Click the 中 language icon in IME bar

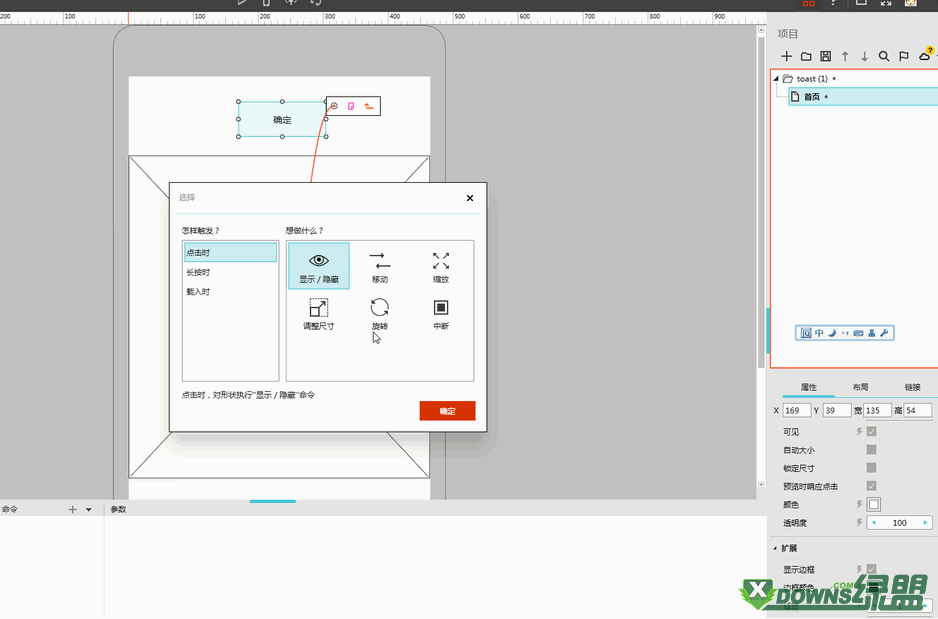[x=819, y=333]
